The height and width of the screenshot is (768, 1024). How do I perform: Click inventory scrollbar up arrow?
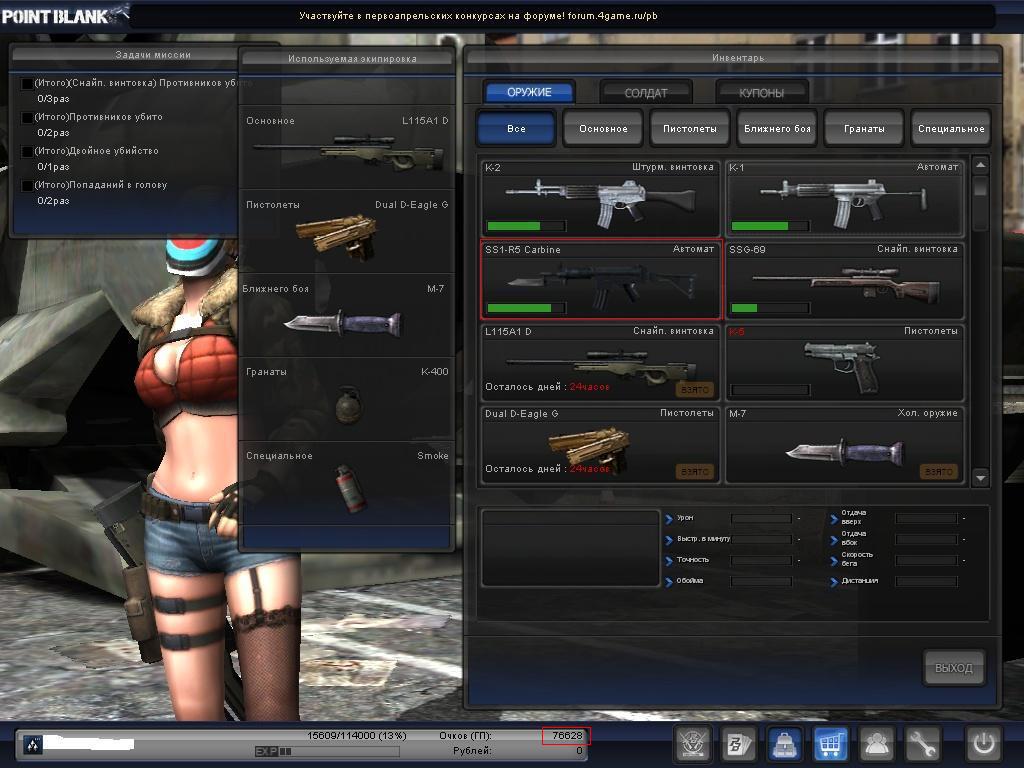pos(980,165)
